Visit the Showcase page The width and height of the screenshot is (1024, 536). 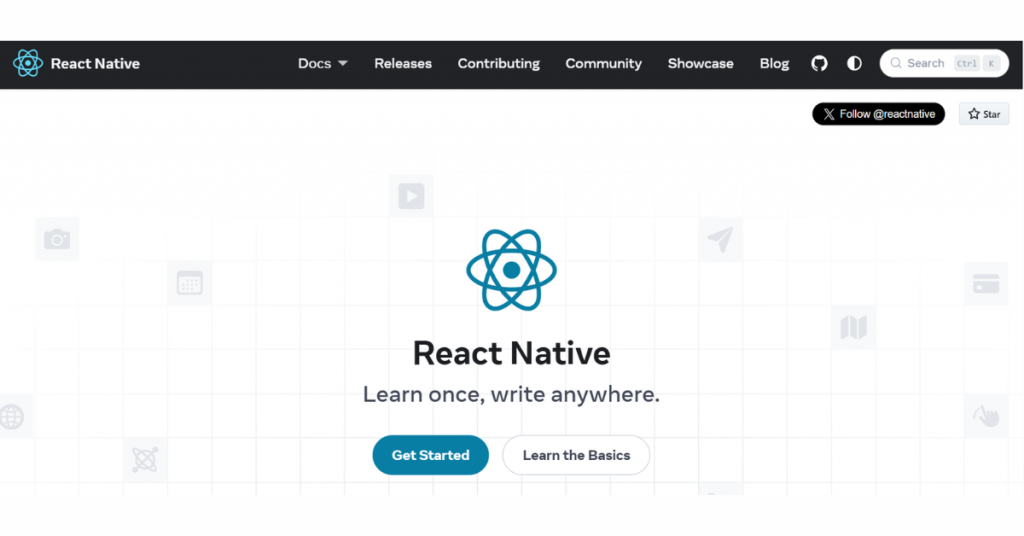(700, 63)
